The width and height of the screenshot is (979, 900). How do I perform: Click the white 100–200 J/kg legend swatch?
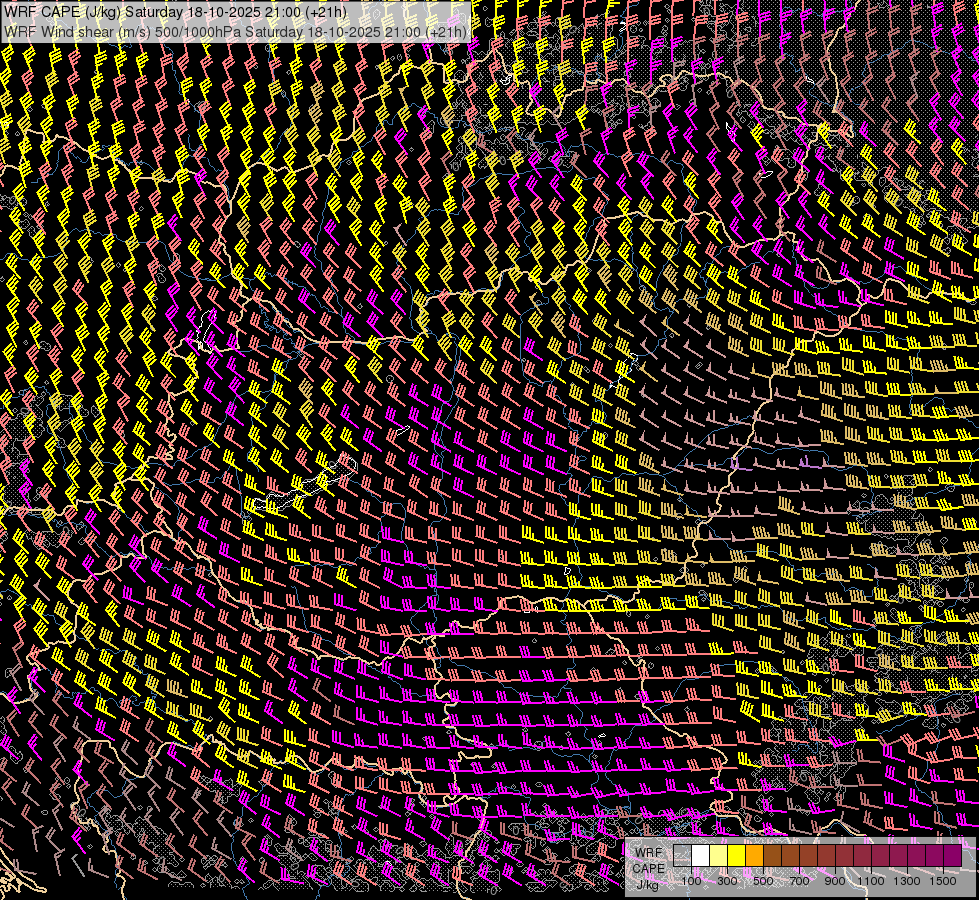(701, 856)
